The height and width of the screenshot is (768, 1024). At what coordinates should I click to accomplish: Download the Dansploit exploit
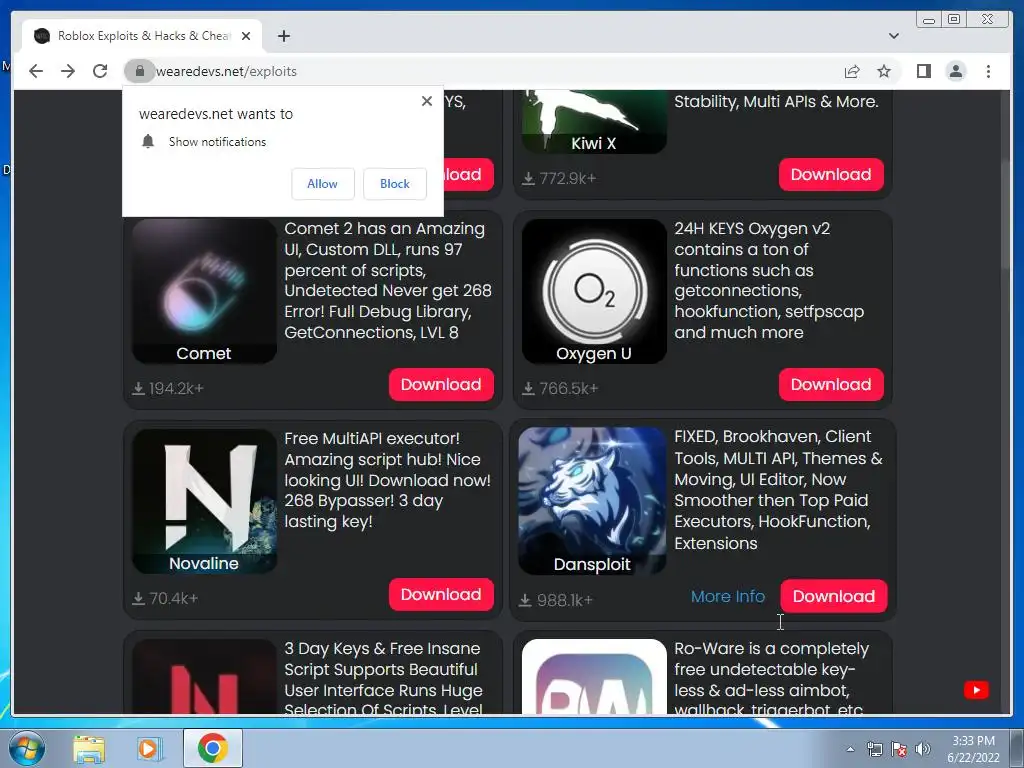point(833,596)
